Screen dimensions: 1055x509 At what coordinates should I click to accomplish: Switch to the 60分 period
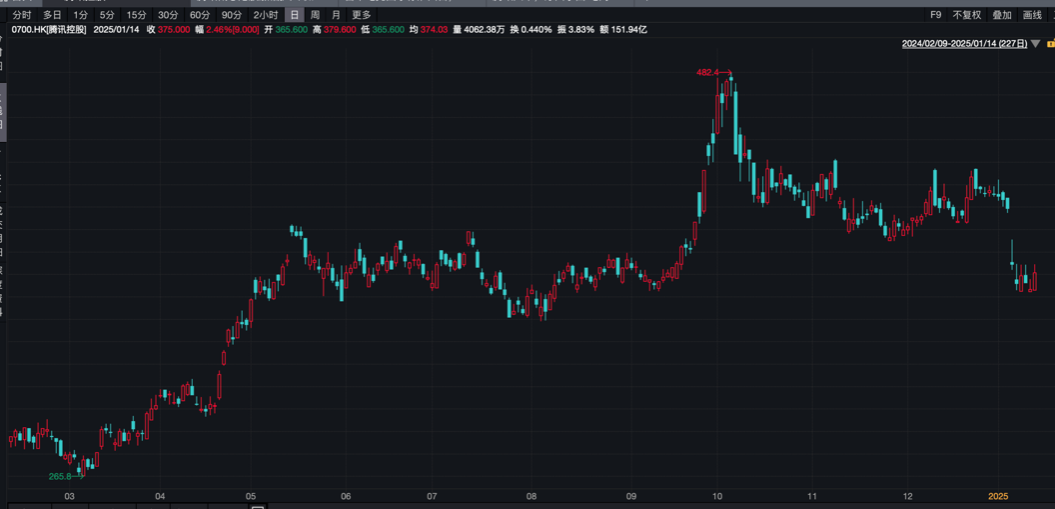[x=200, y=15]
